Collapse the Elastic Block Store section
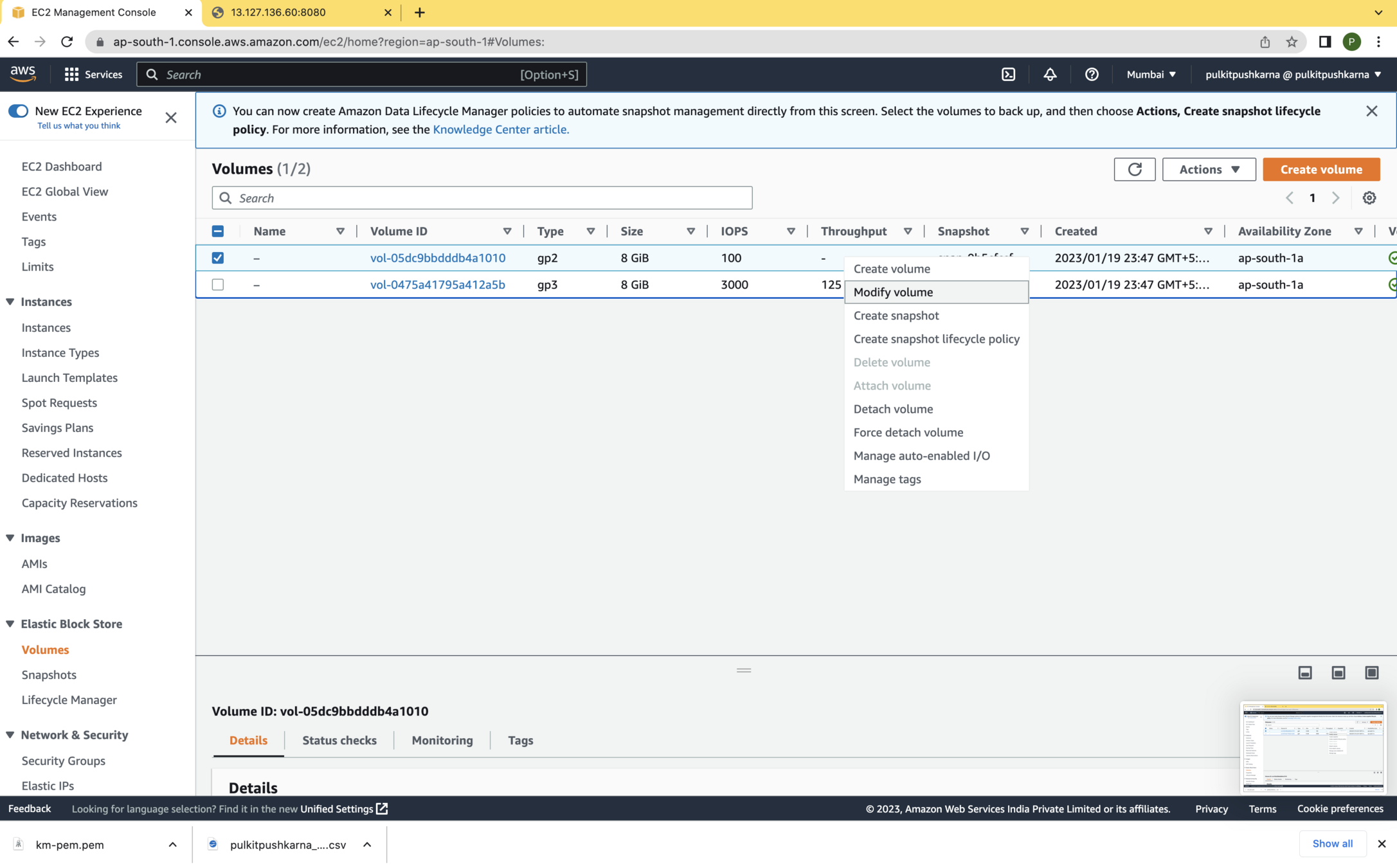This screenshot has width=1397, height=868. pos(10,624)
